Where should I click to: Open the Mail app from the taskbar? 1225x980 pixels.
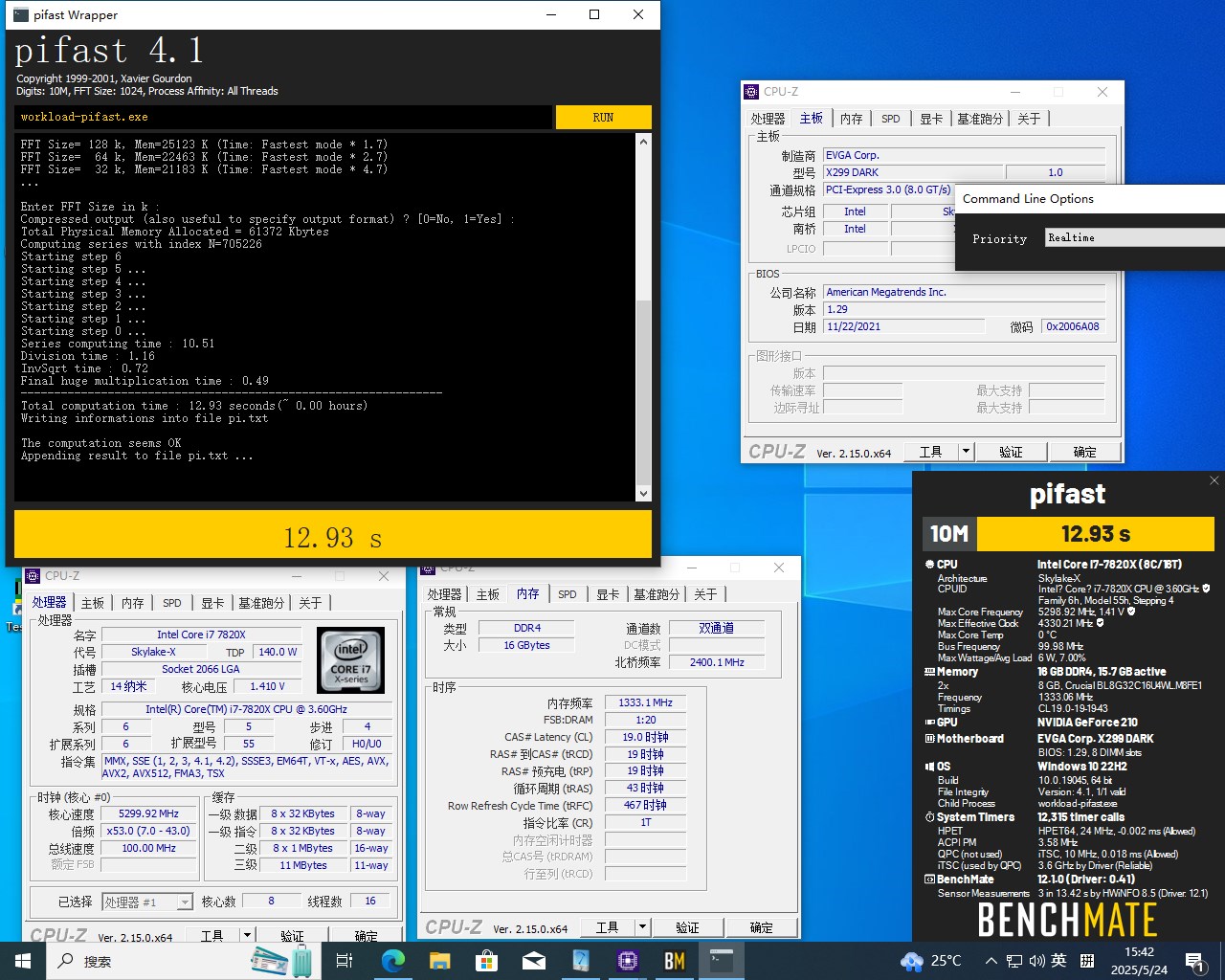(x=533, y=961)
